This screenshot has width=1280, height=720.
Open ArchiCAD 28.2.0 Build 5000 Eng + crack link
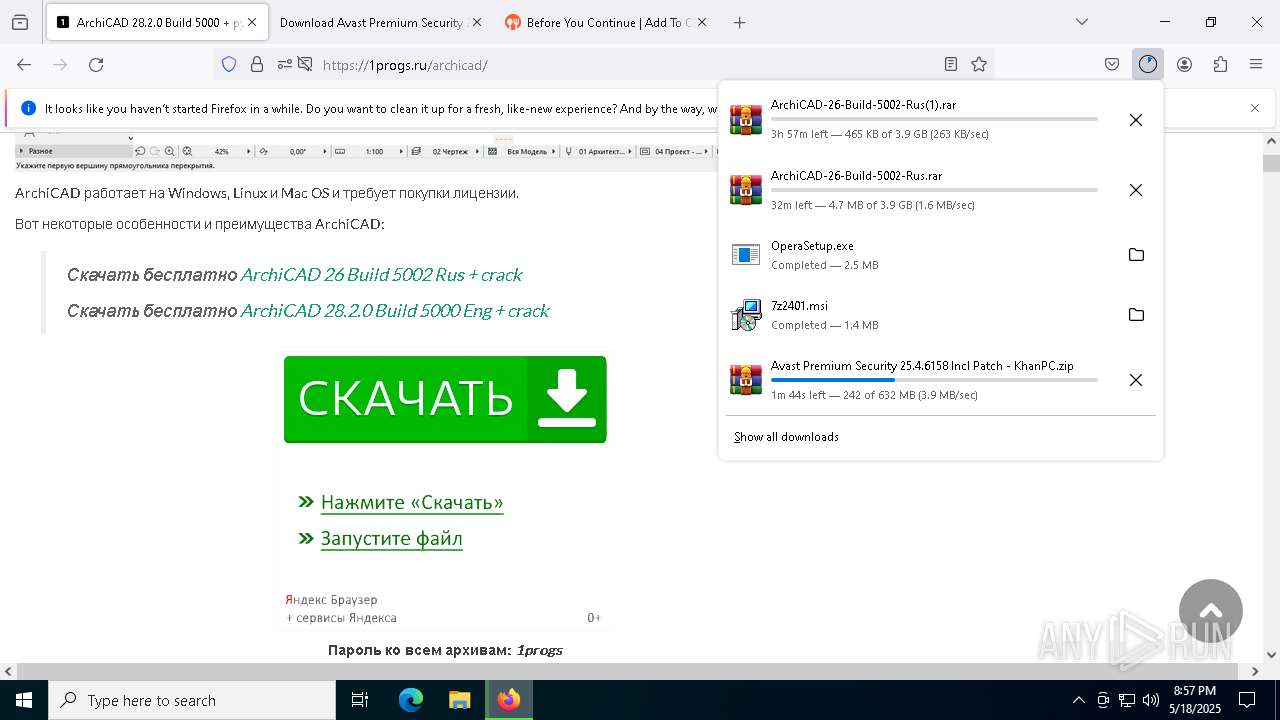point(395,310)
